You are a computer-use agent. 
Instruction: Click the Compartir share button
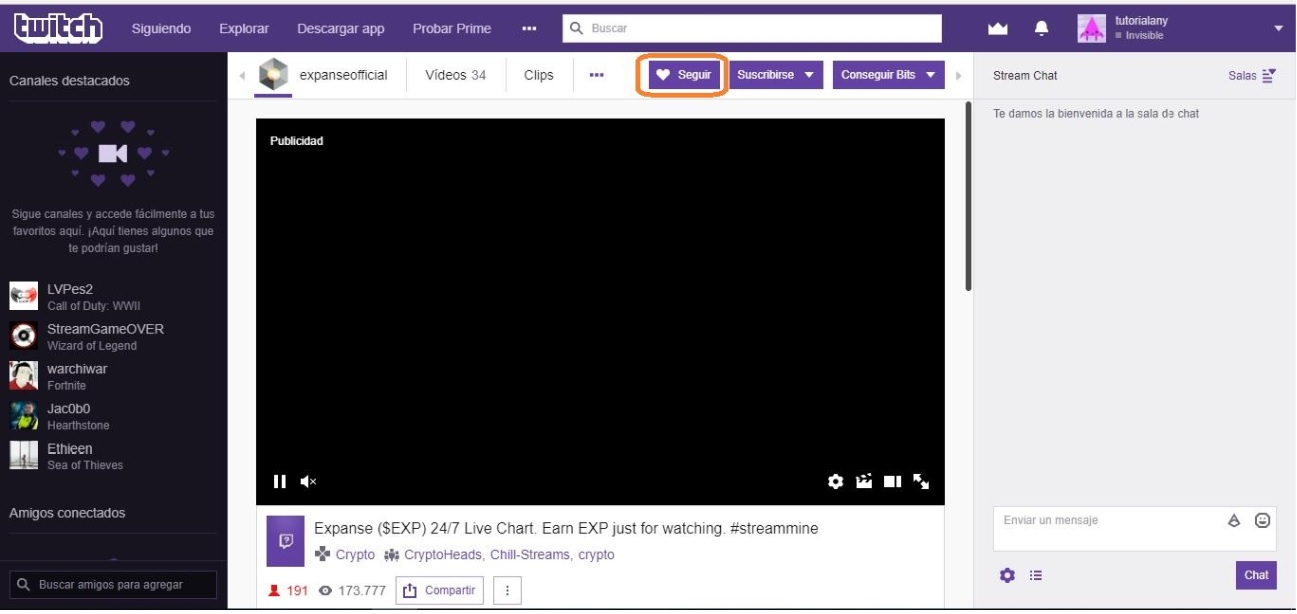pos(439,590)
